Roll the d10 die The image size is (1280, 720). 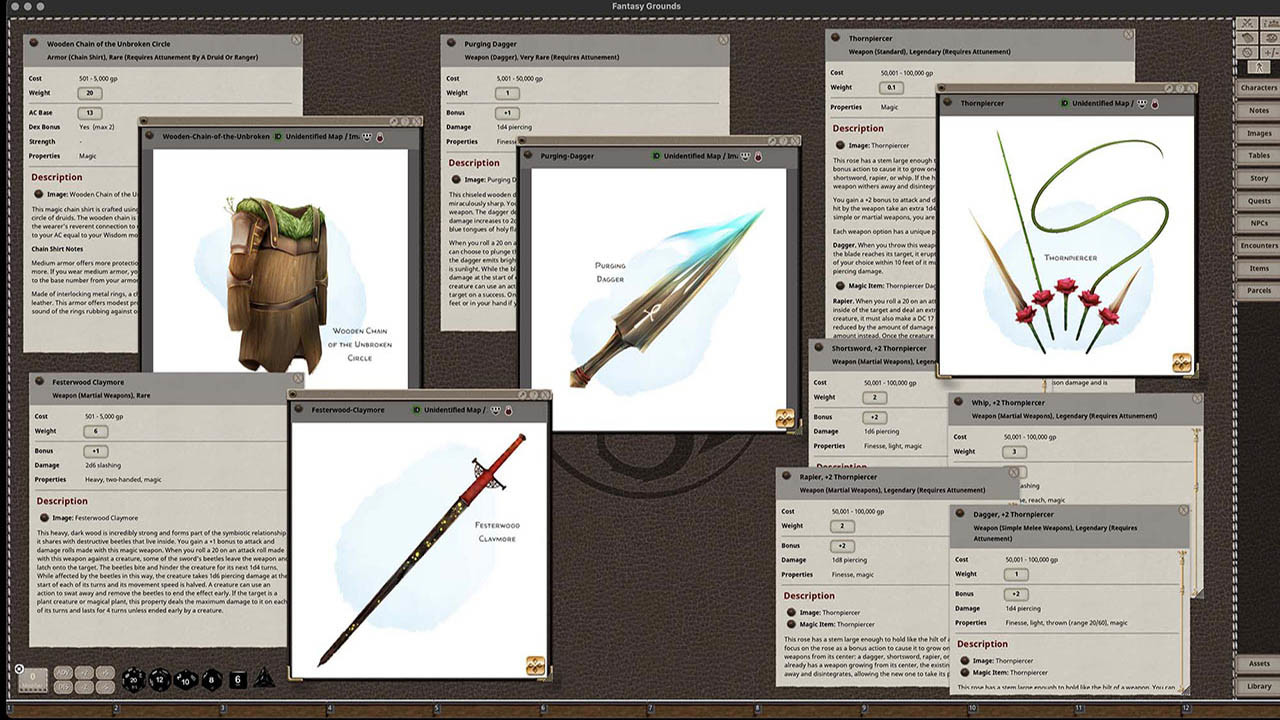[x=184, y=681]
